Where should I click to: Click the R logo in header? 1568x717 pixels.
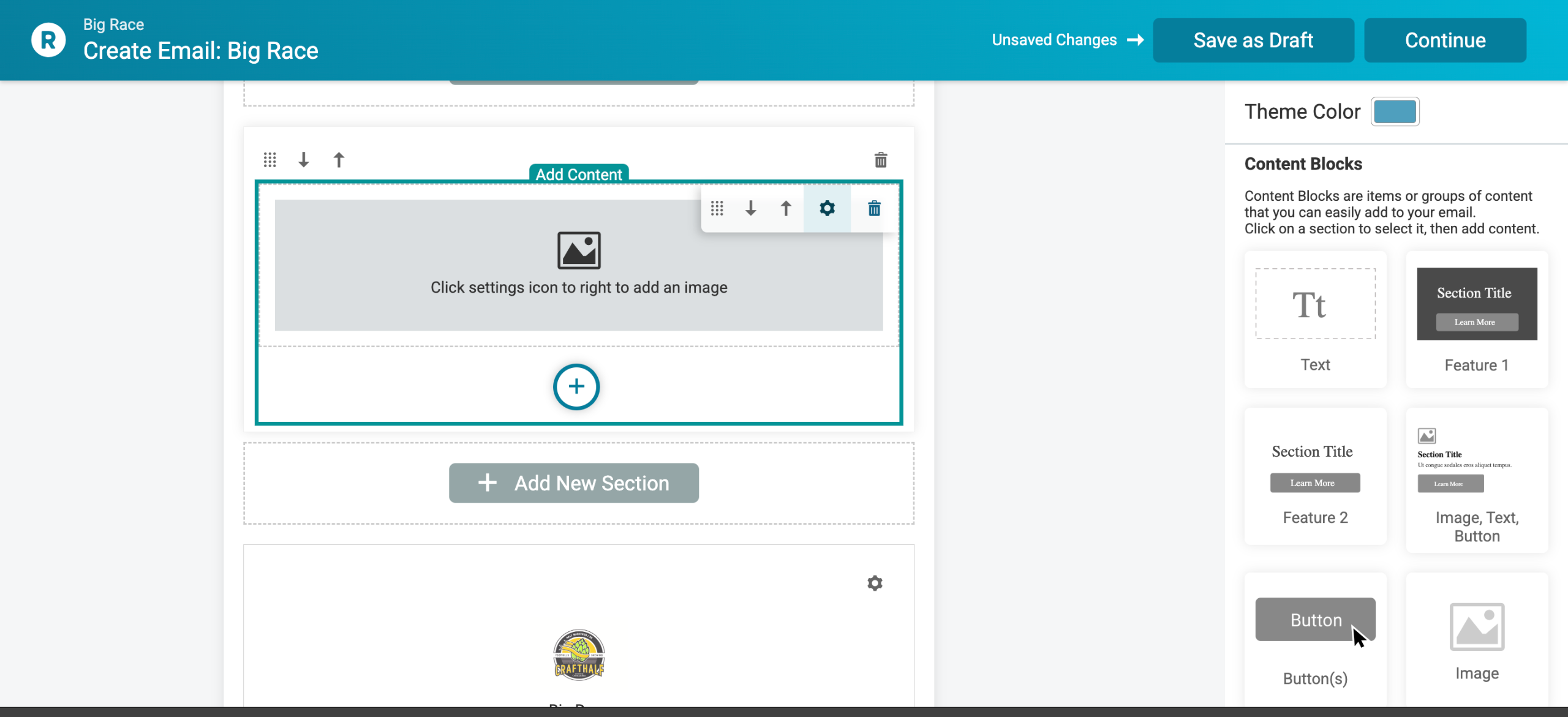click(x=48, y=40)
